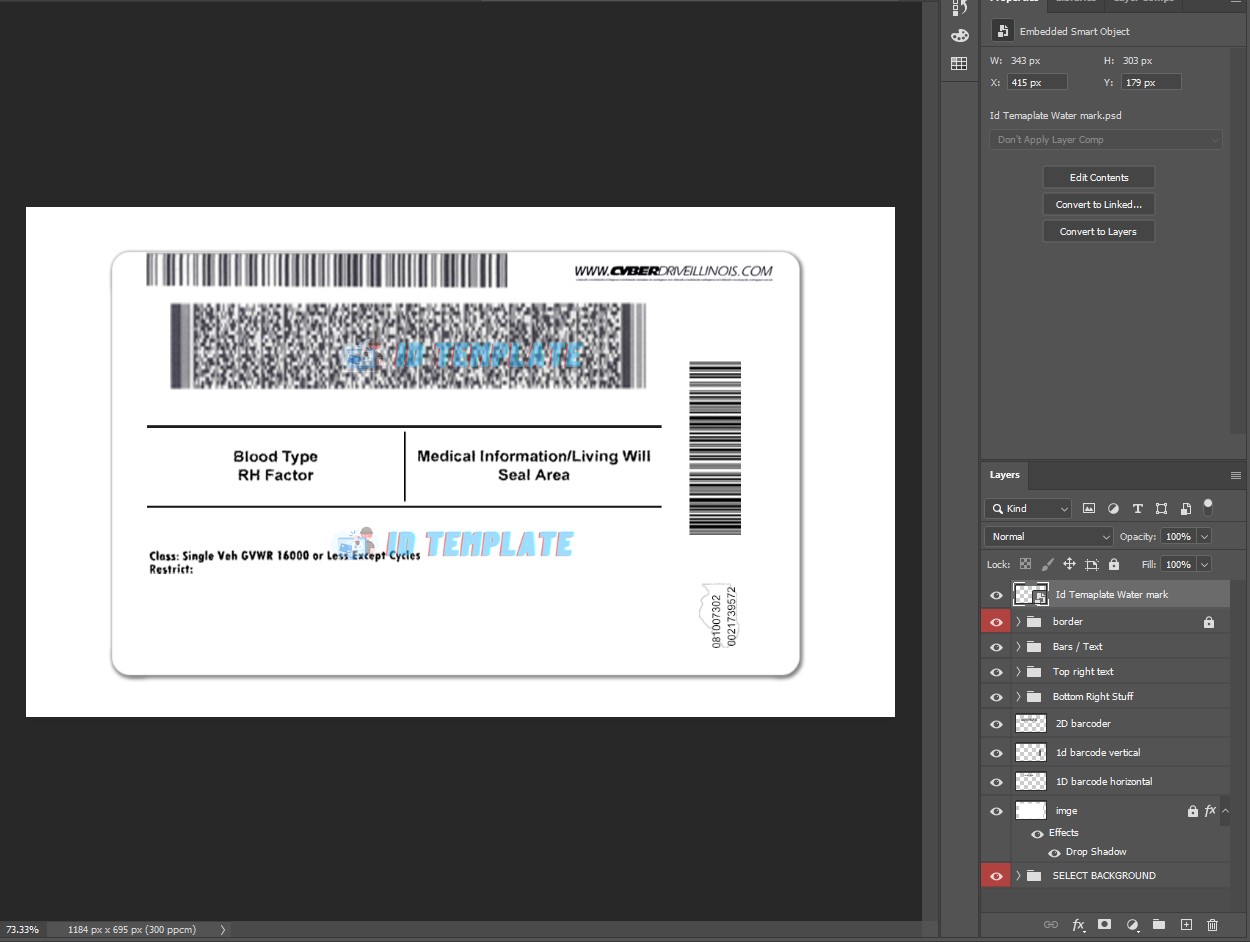The width and height of the screenshot is (1250, 942).
Task: Open the Normal blend mode dropdown
Action: coord(1049,537)
